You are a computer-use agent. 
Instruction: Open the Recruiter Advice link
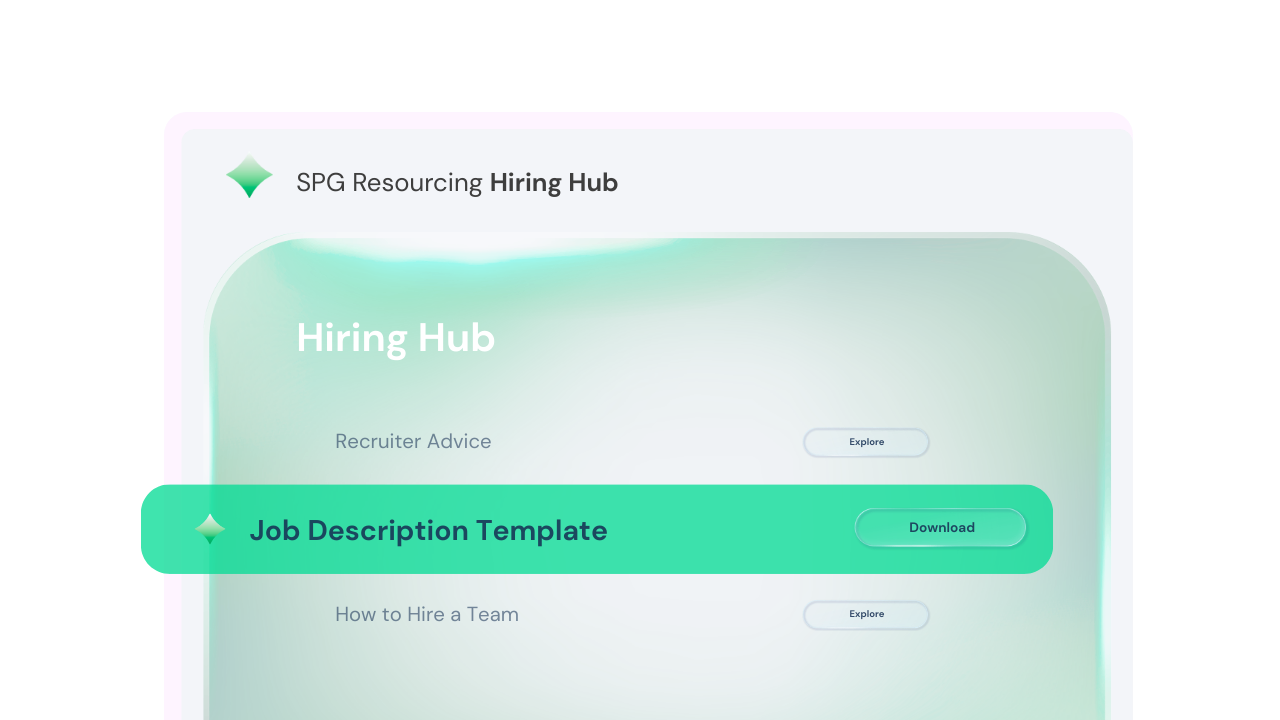[413, 441]
